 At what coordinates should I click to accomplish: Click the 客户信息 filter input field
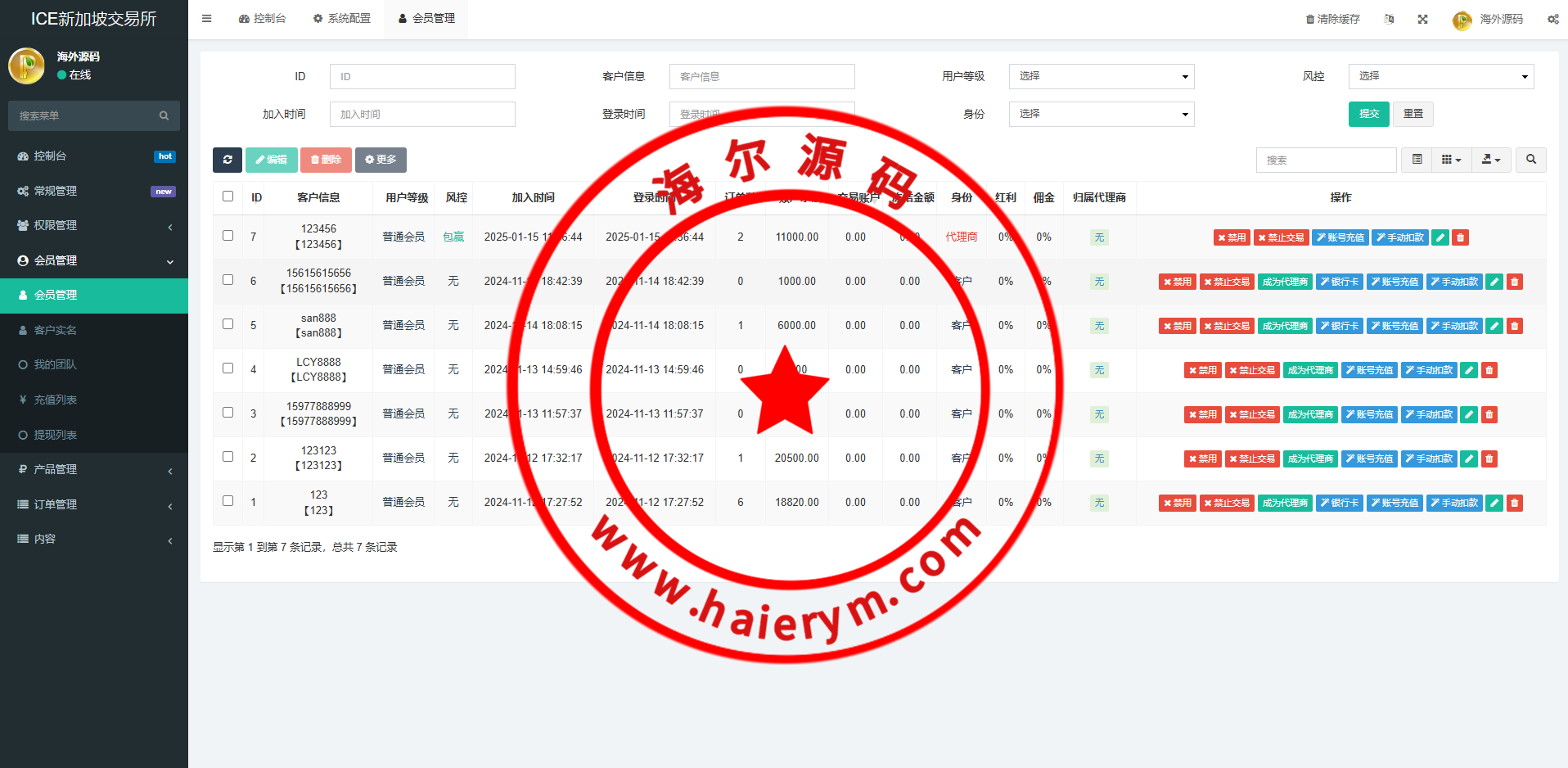point(761,76)
